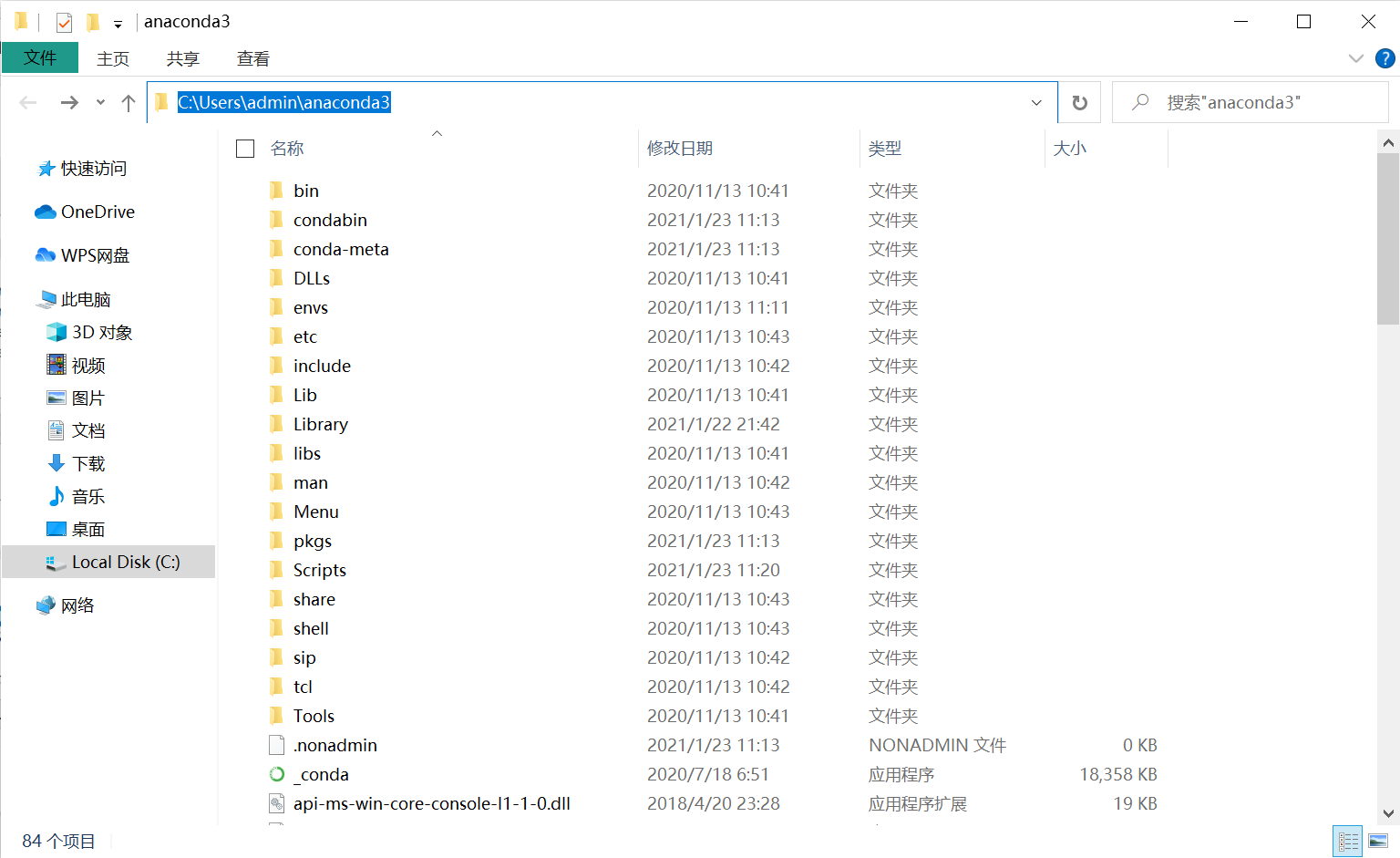The height and width of the screenshot is (858, 1400).
Task: Click the Forward navigation arrow
Action: click(69, 102)
